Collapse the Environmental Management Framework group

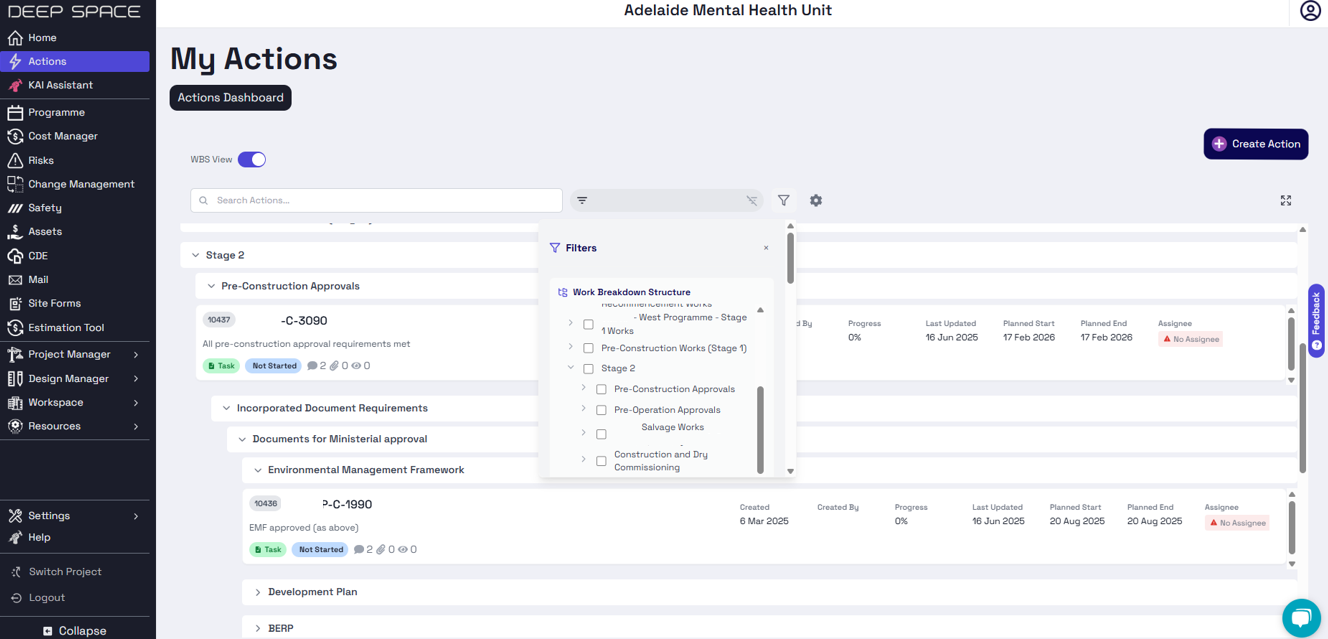(x=258, y=470)
